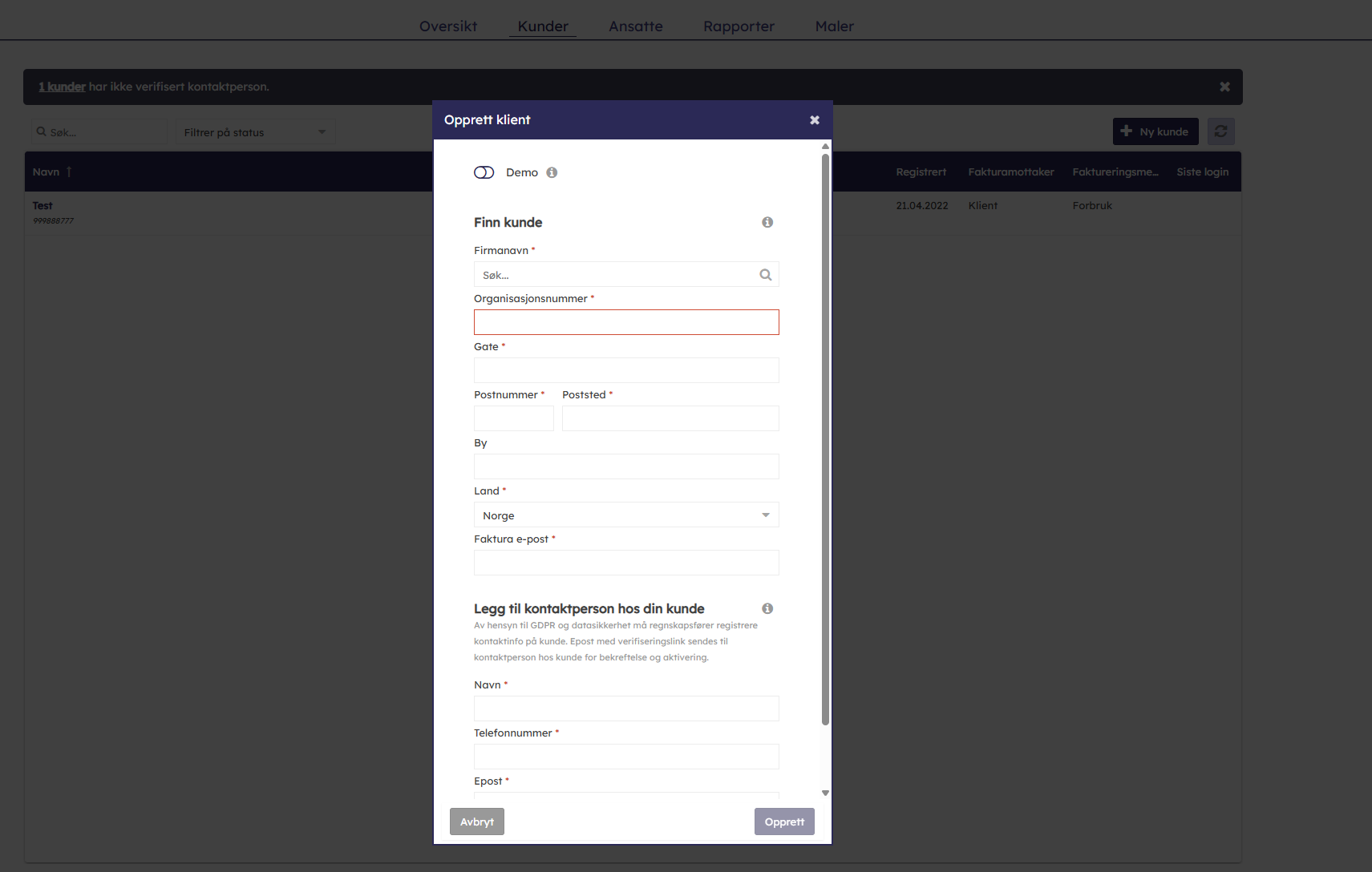Switch to the Ansatte tab
Image resolution: width=1372 pixels, height=872 pixels.
[x=635, y=26]
